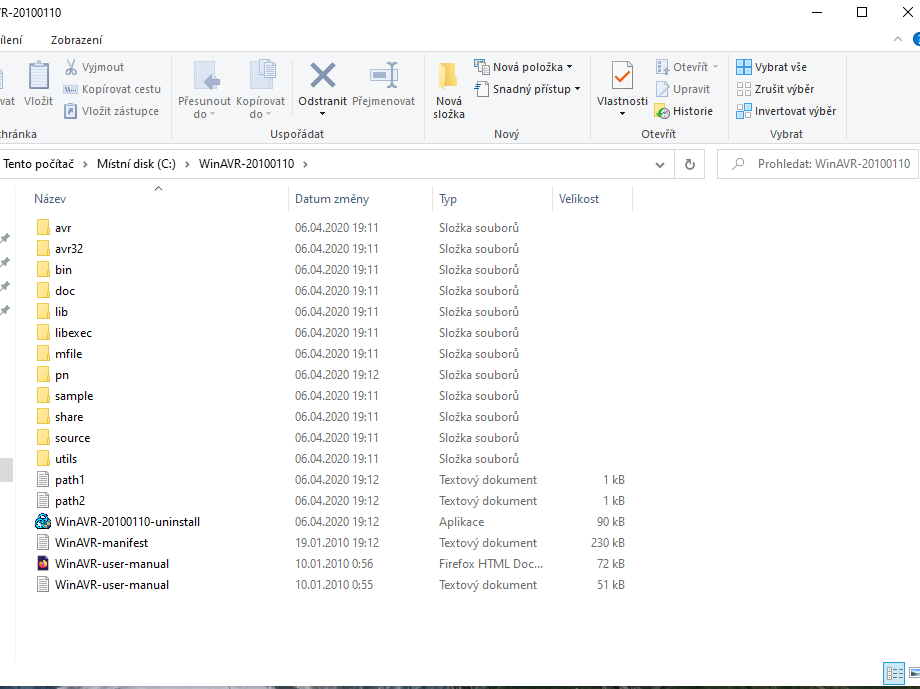Open the Zobrazení ribbon tab

(77, 40)
